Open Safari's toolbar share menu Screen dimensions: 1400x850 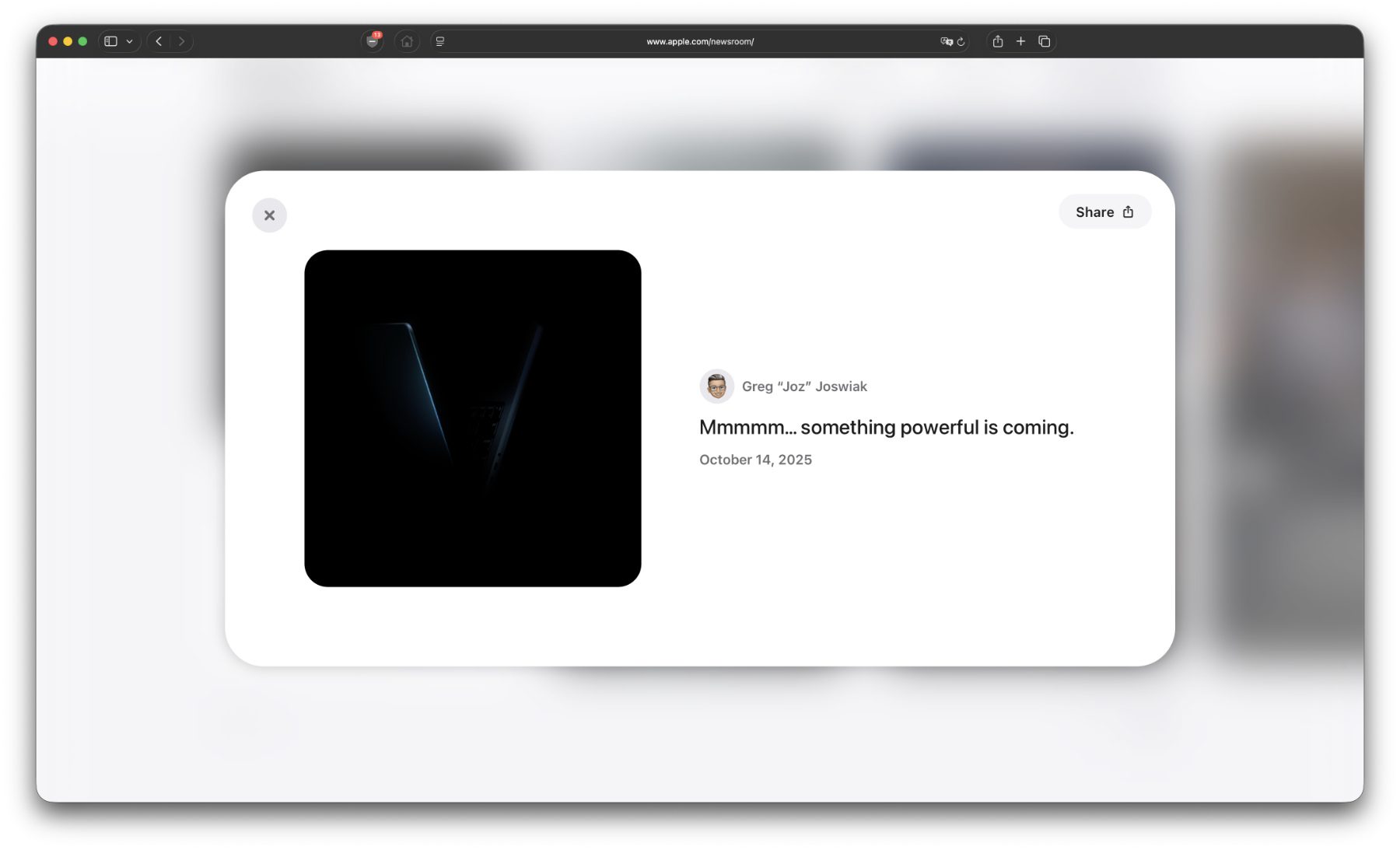997,41
